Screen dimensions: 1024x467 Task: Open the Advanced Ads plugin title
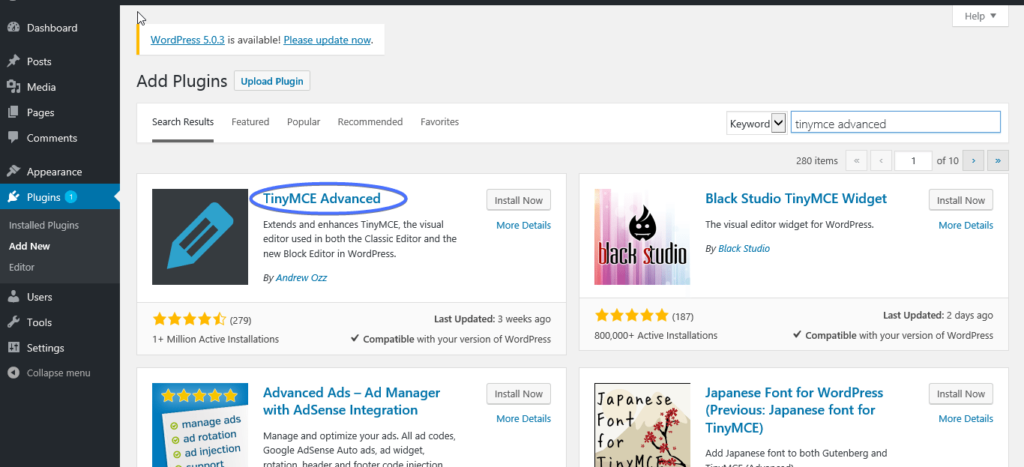(x=351, y=401)
